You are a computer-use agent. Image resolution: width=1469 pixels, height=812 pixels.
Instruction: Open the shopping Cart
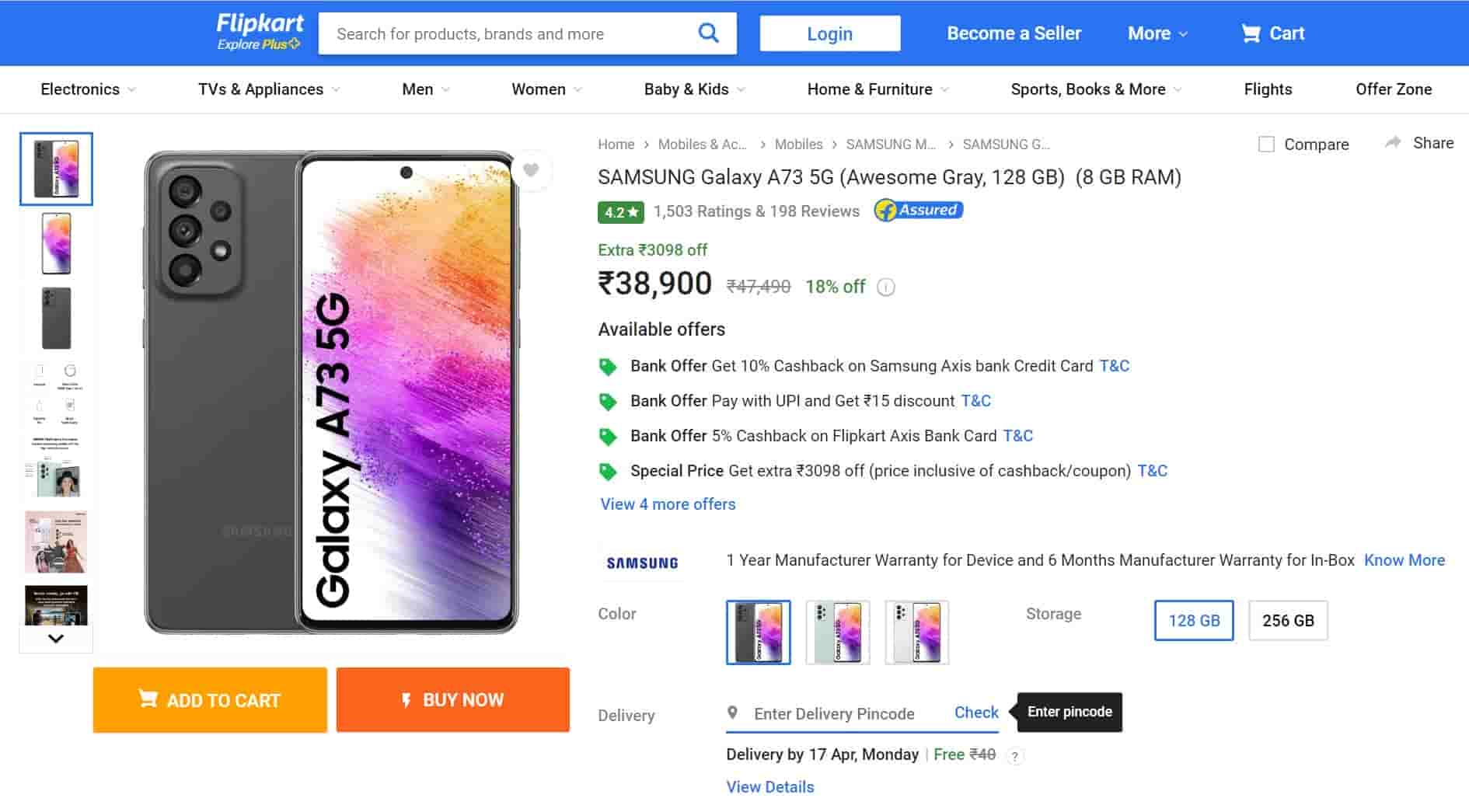pos(1272,33)
